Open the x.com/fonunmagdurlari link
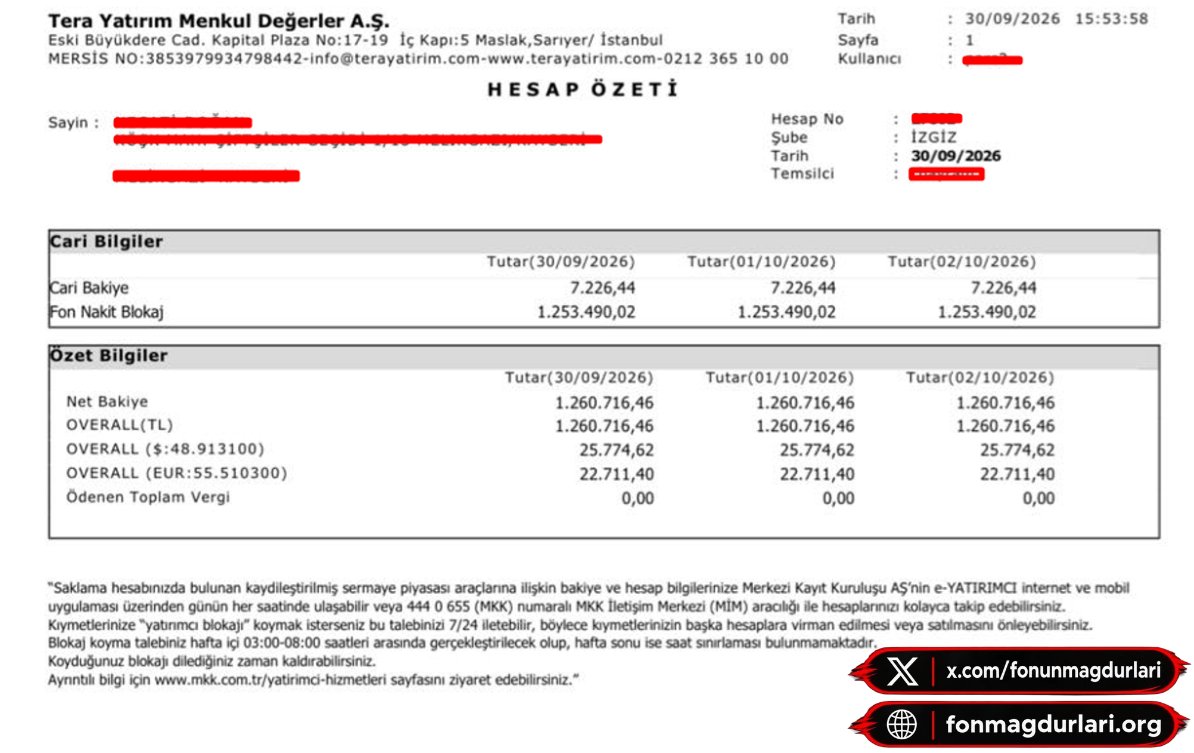The height and width of the screenshot is (753, 1194). click(x=1054, y=671)
